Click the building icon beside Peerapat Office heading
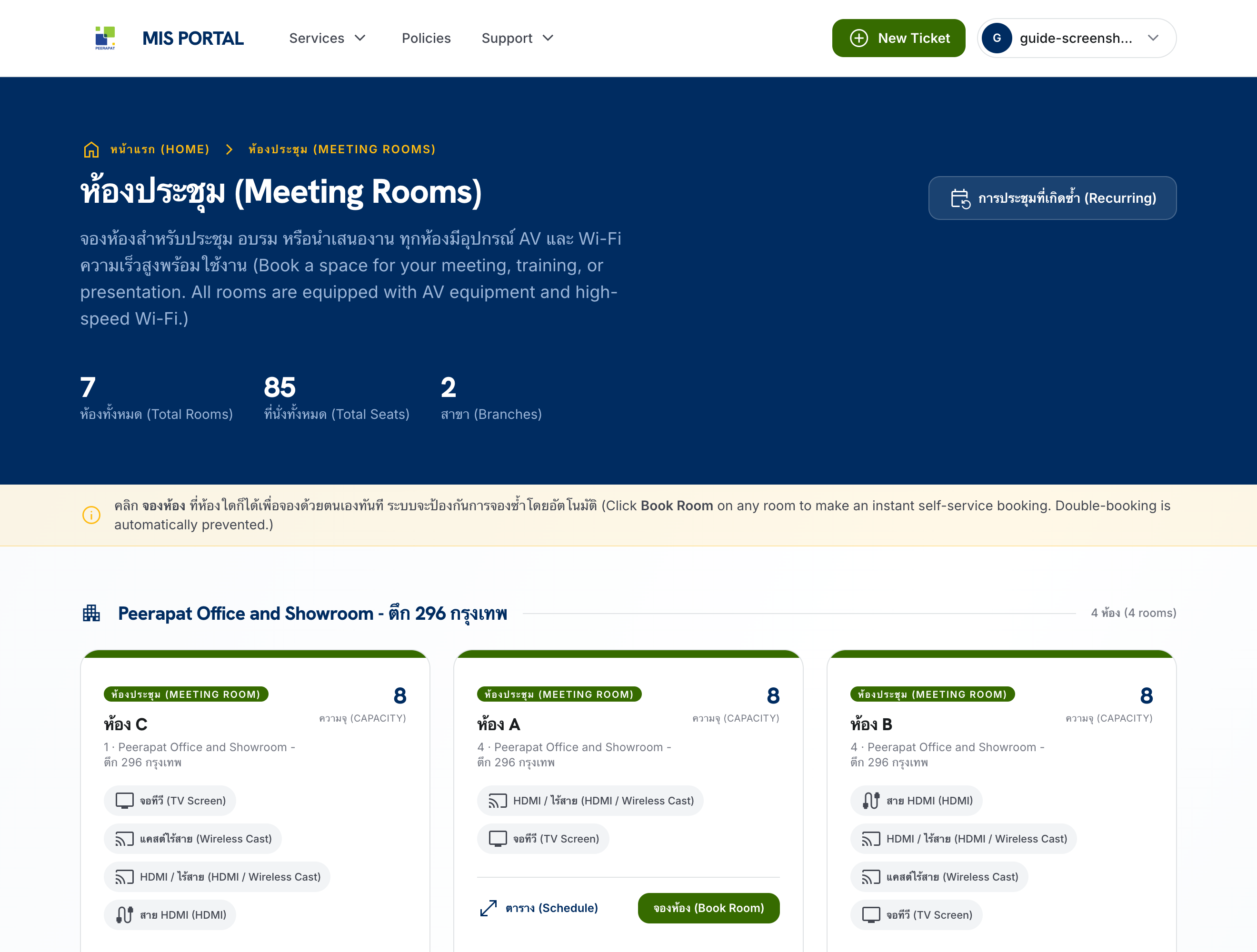The image size is (1257, 952). pos(91,613)
